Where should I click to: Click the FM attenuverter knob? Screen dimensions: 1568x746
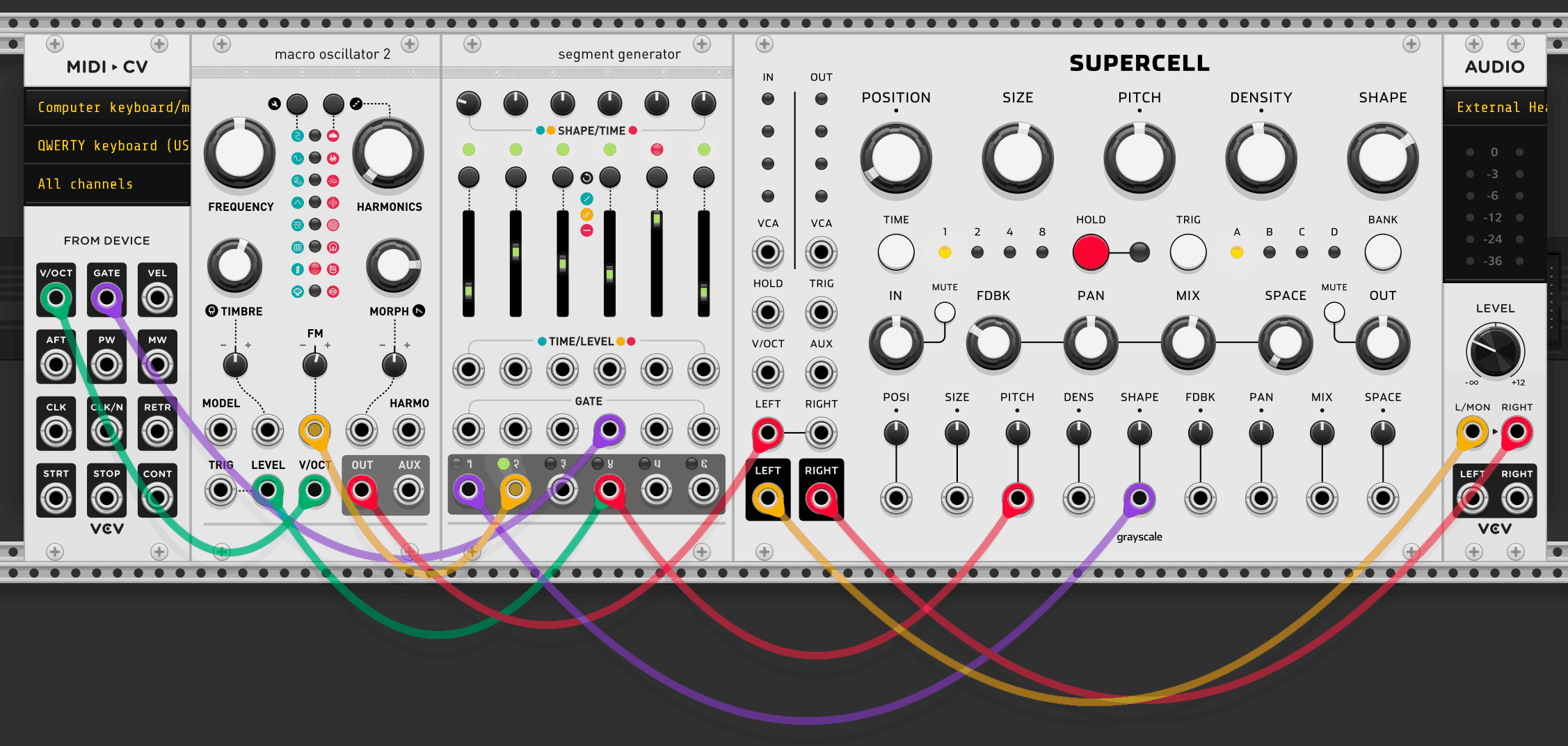315,365
